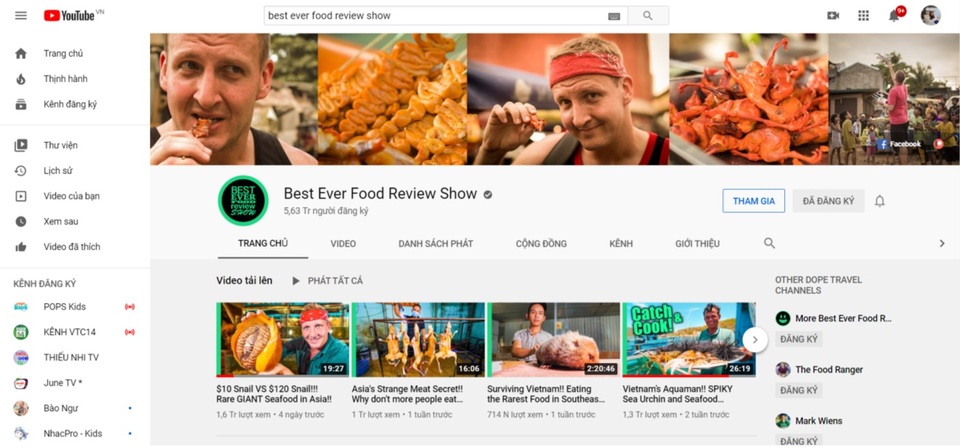
Task: Click PHÁT TẤT CẢ play all
Action: [328, 281]
